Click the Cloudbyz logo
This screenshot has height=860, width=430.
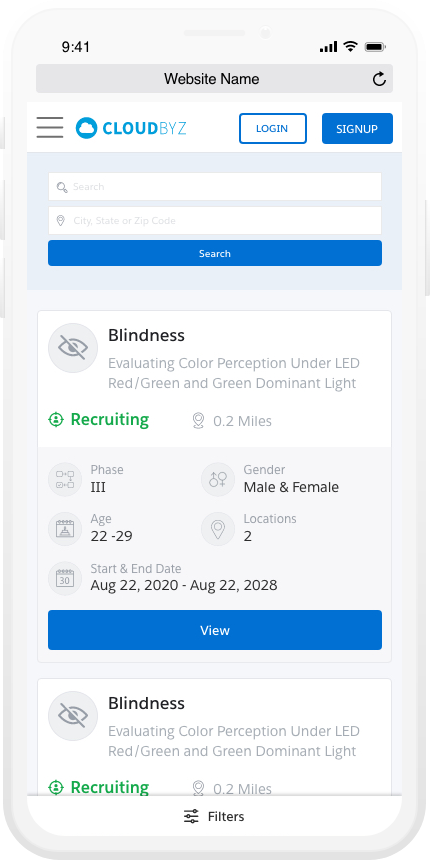coord(131,128)
